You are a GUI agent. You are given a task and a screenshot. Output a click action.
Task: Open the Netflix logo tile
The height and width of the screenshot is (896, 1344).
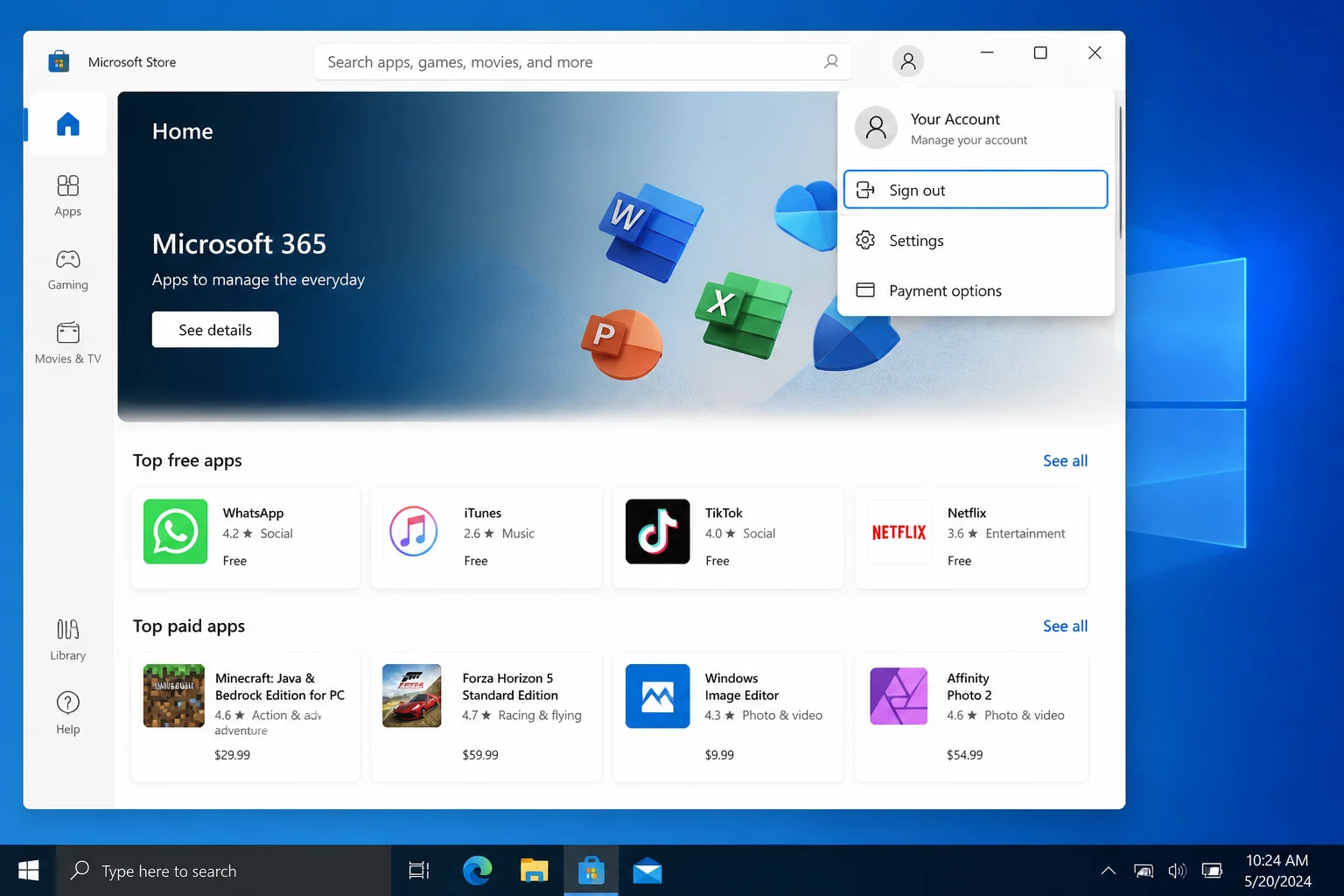[x=899, y=532]
